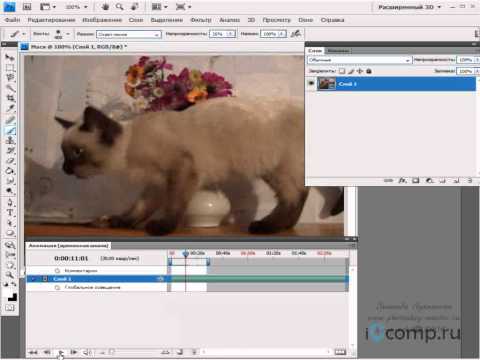Select the Eraser tool
The height and width of the screenshot is (360, 480).
click(x=10, y=161)
